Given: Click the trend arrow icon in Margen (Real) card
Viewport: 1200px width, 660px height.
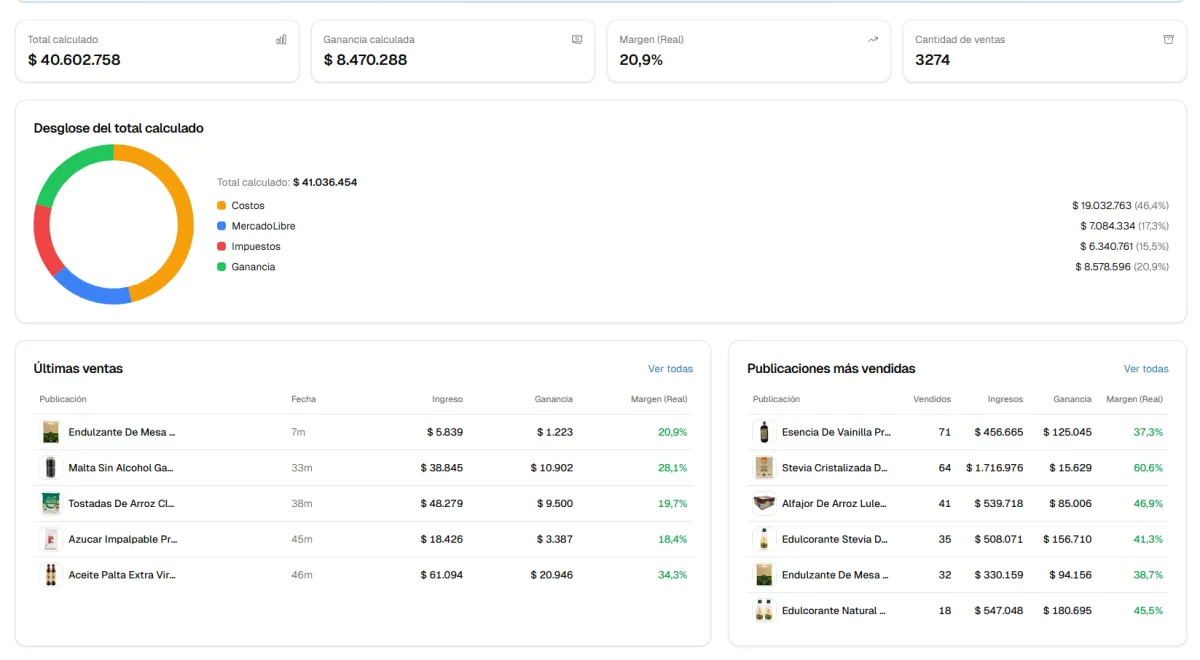Looking at the screenshot, I should 873,40.
